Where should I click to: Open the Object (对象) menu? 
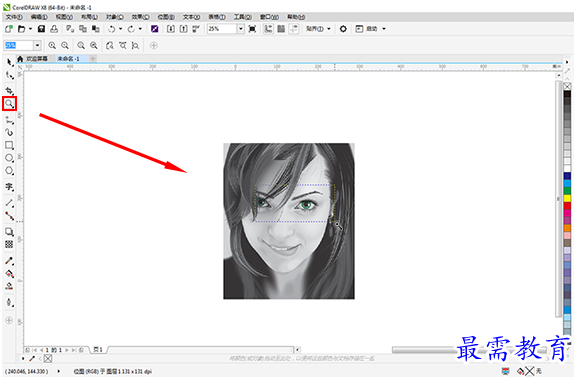(x=115, y=17)
